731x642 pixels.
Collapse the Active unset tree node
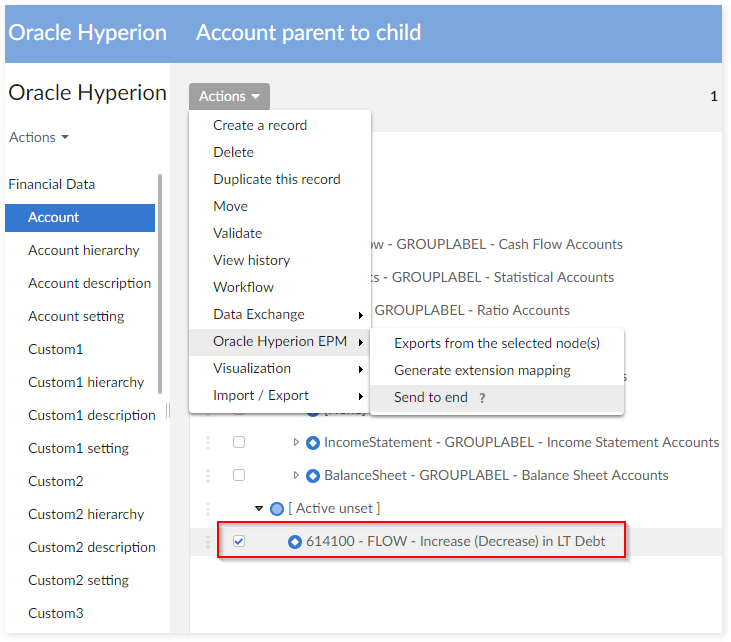click(260, 509)
